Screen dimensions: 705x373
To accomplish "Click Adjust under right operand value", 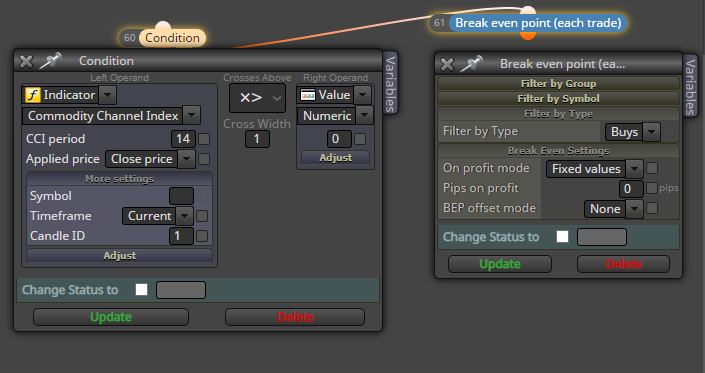I will 335,158.
